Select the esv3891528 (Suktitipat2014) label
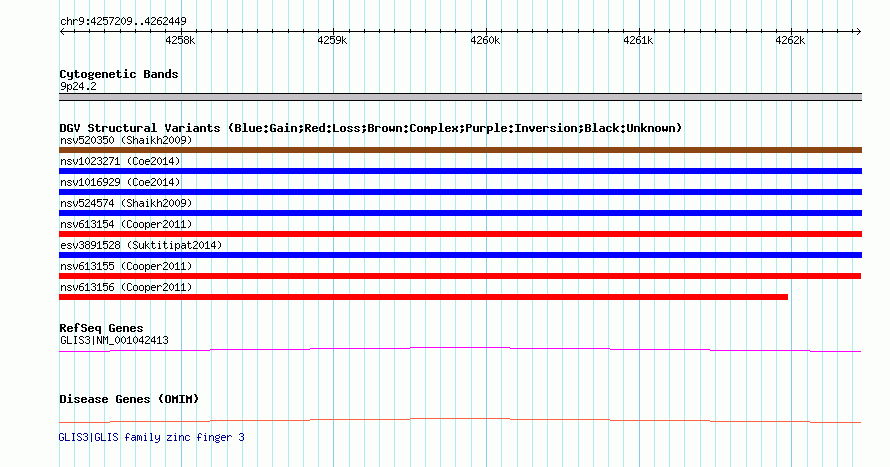Viewport: 890px width, 467px height. pos(141,245)
